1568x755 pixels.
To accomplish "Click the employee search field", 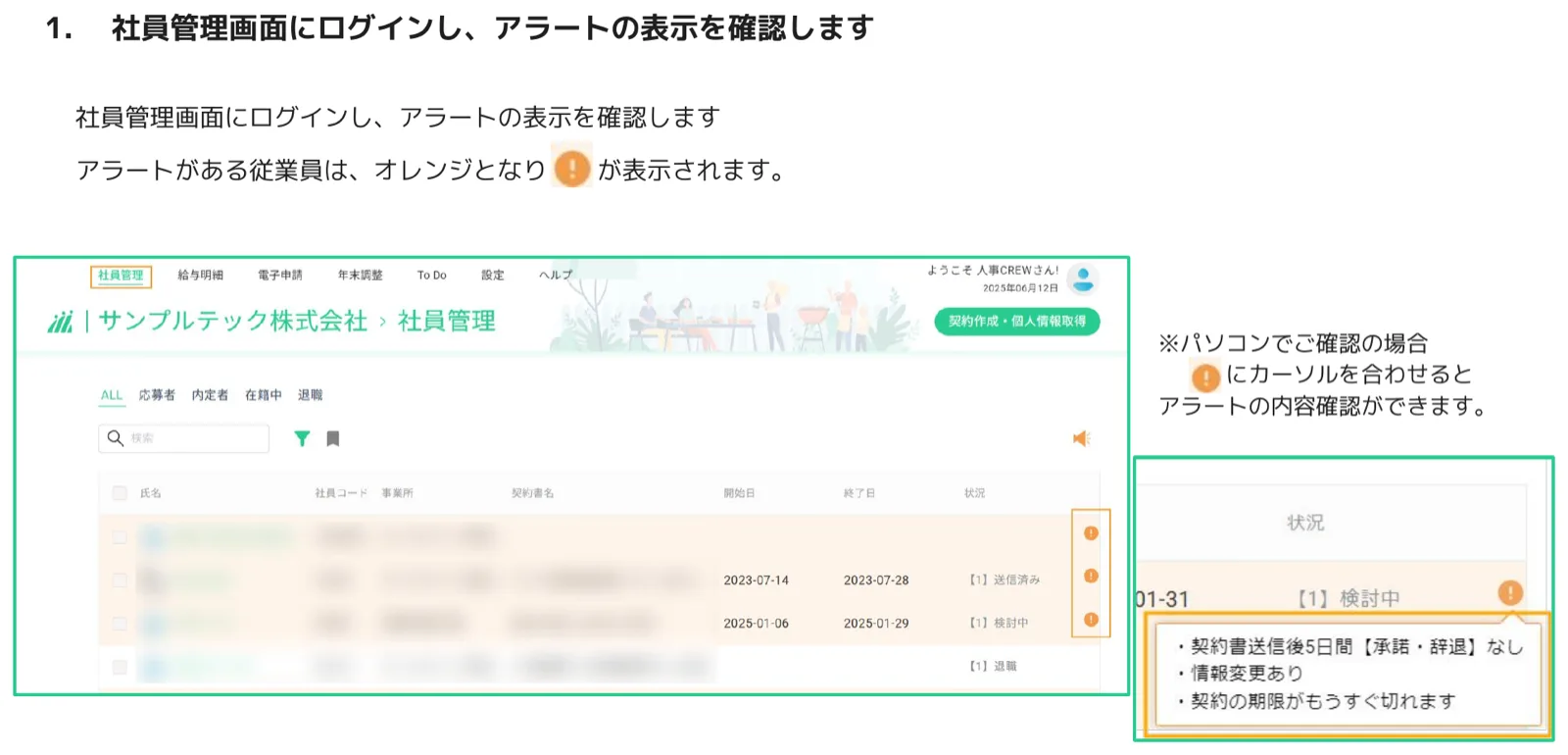I will coord(183,438).
